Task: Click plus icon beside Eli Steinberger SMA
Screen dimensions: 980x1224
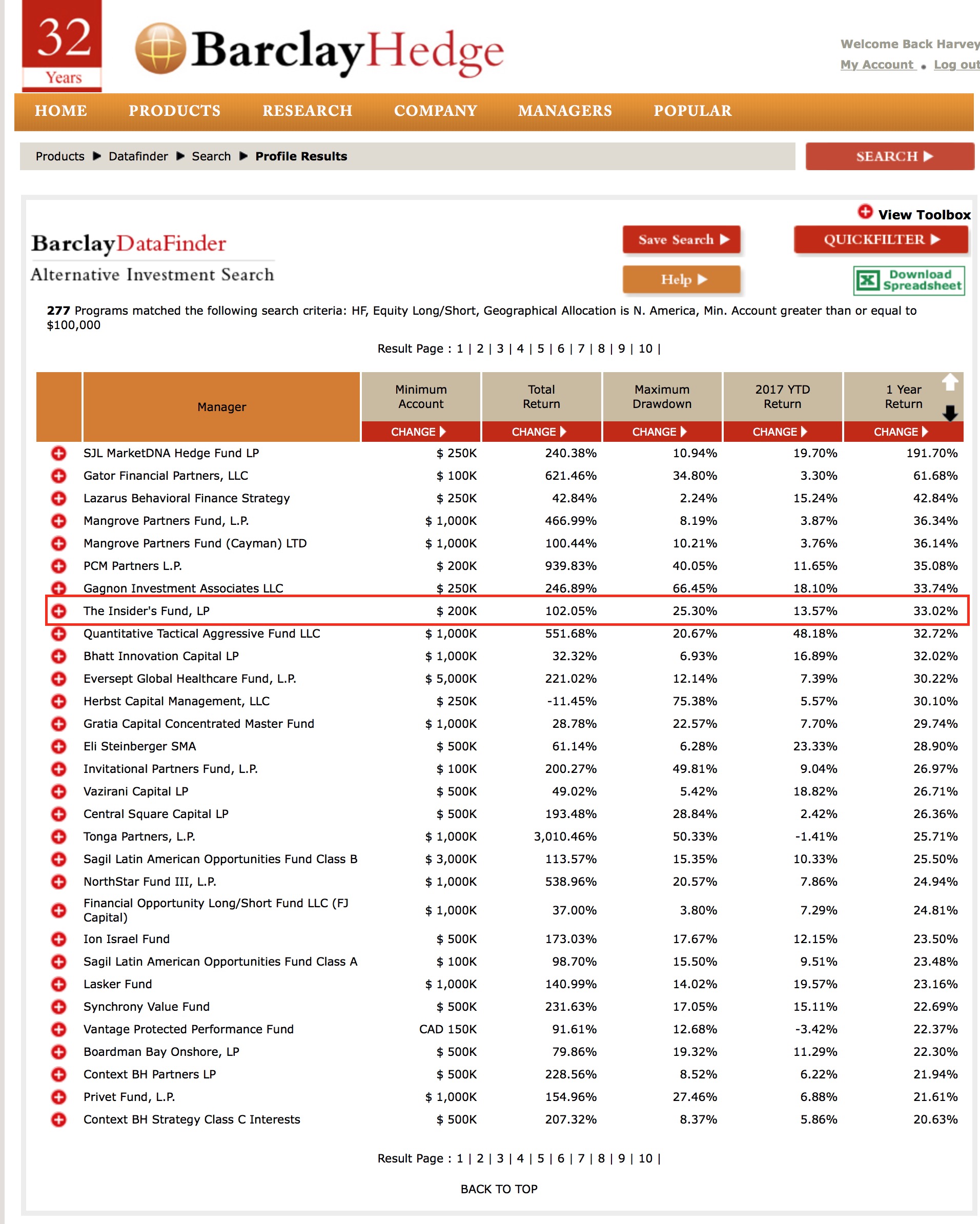Action: (x=58, y=747)
